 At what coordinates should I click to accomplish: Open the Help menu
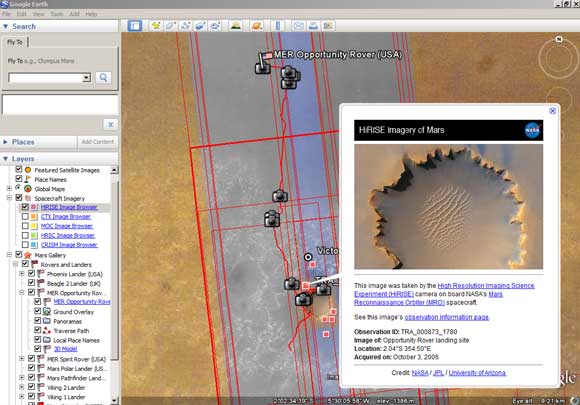click(91, 14)
